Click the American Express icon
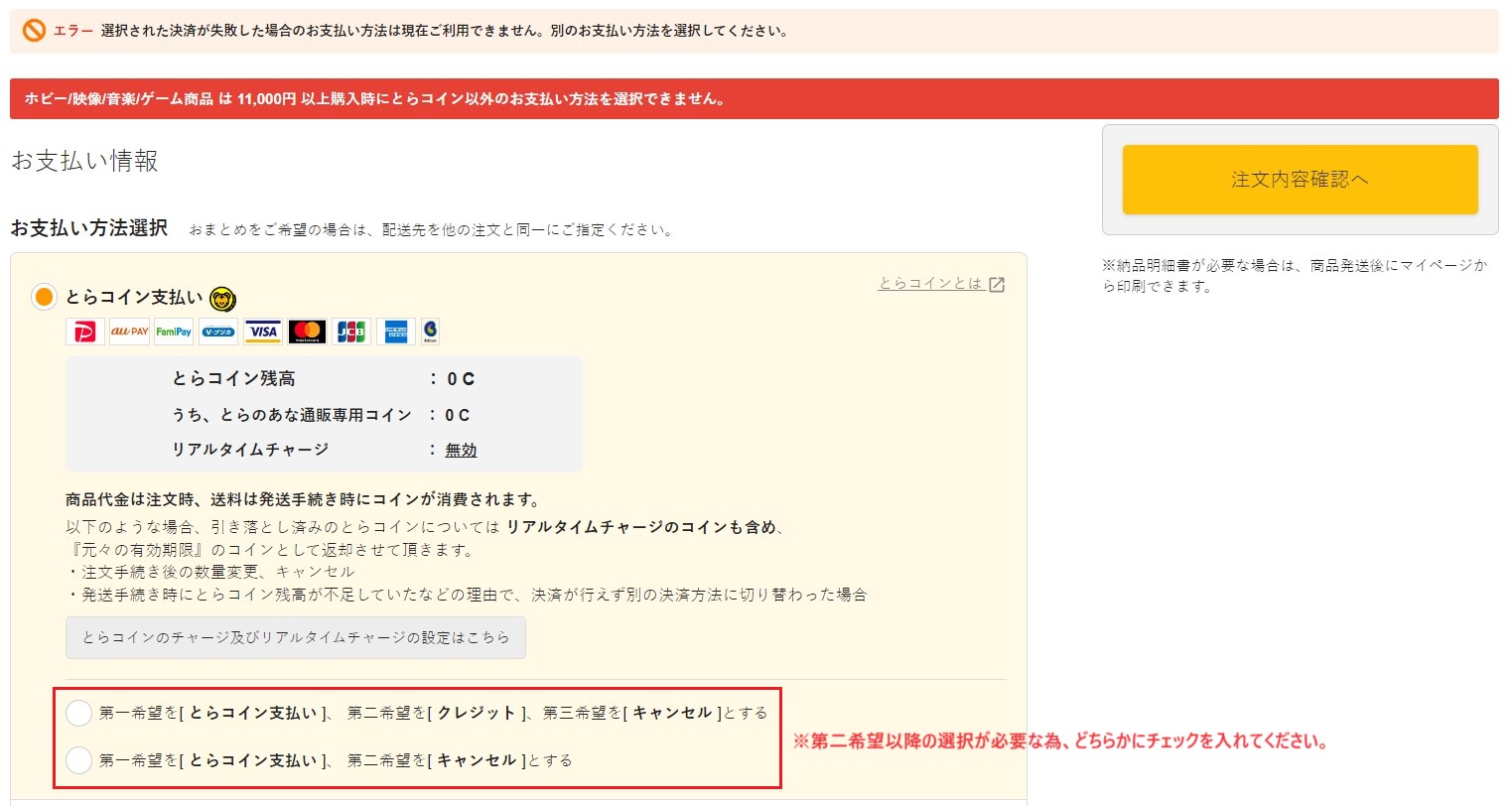The width and height of the screenshot is (1512, 806). [x=396, y=332]
